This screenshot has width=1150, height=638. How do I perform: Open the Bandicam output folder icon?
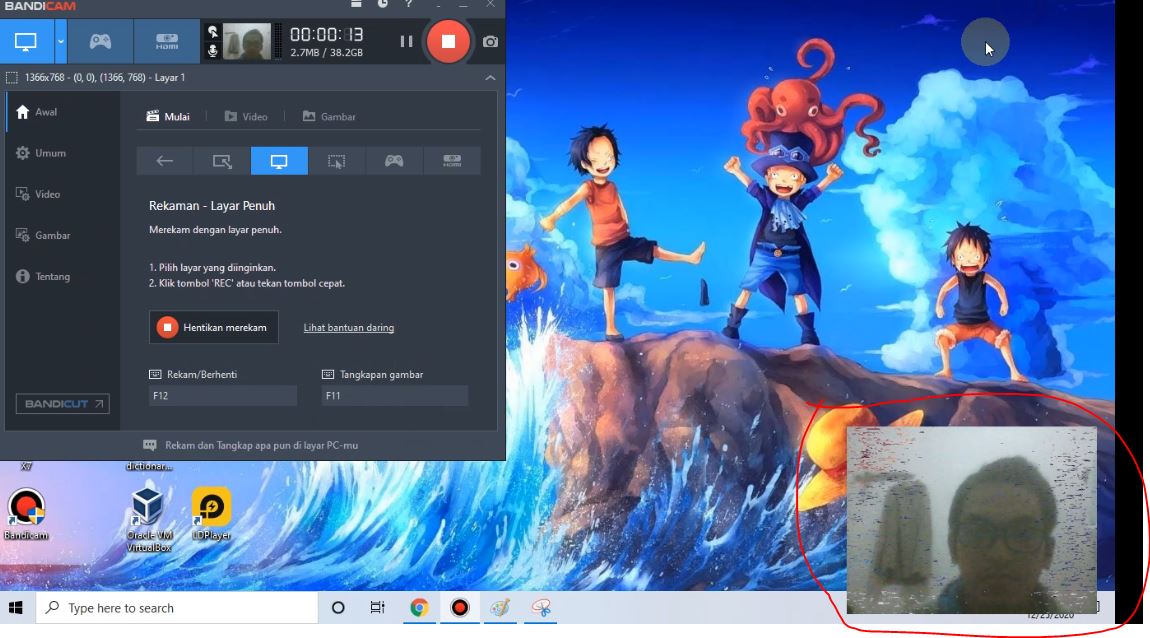point(356,4)
